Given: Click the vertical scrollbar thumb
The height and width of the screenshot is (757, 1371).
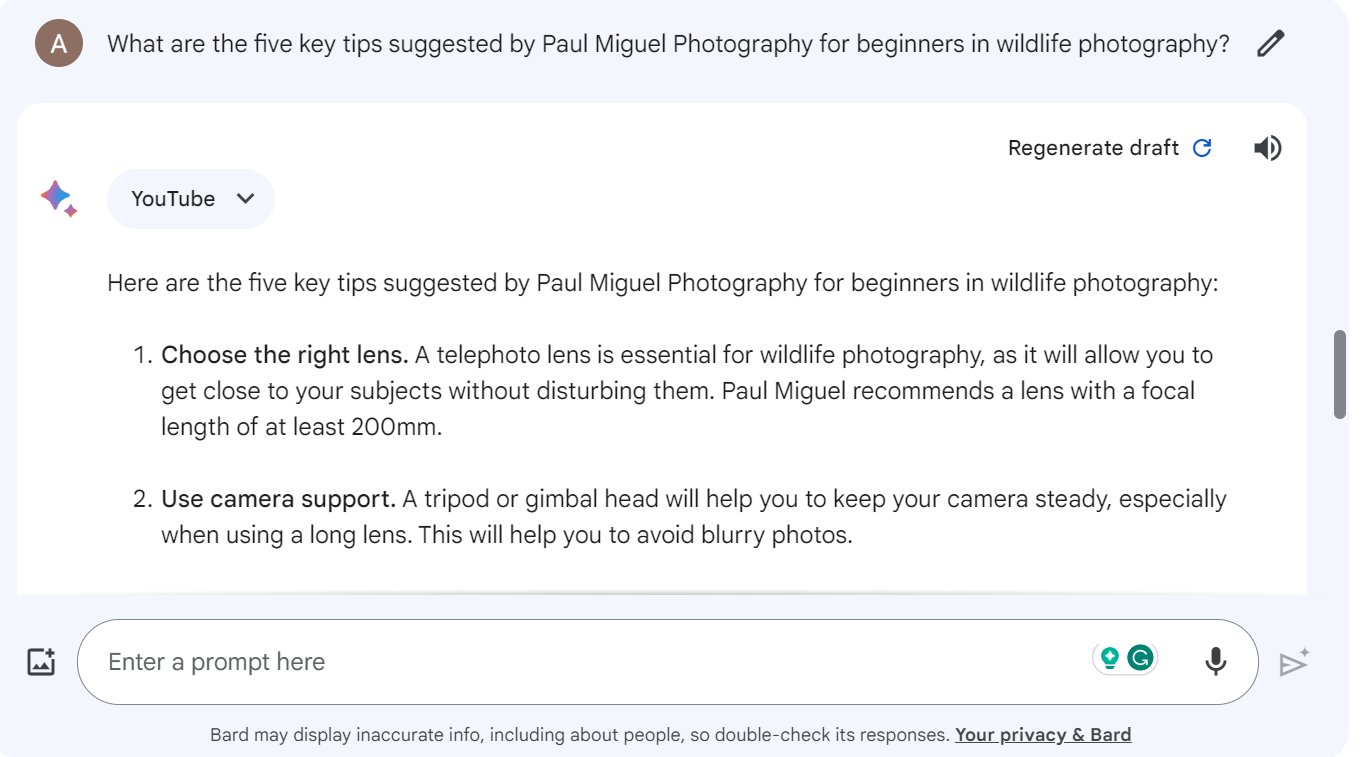Looking at the screenshot, I should (x=1340, y=374).
